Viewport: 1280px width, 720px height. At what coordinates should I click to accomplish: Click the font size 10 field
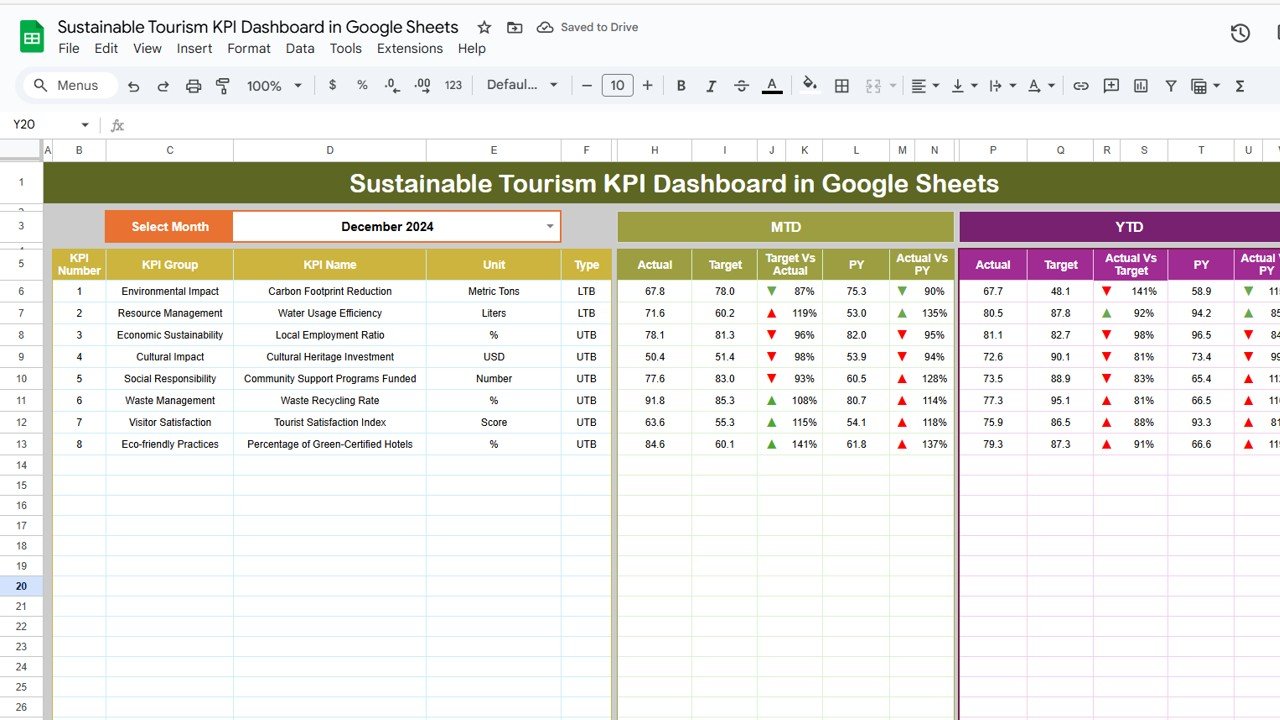[x=617, y=85]
